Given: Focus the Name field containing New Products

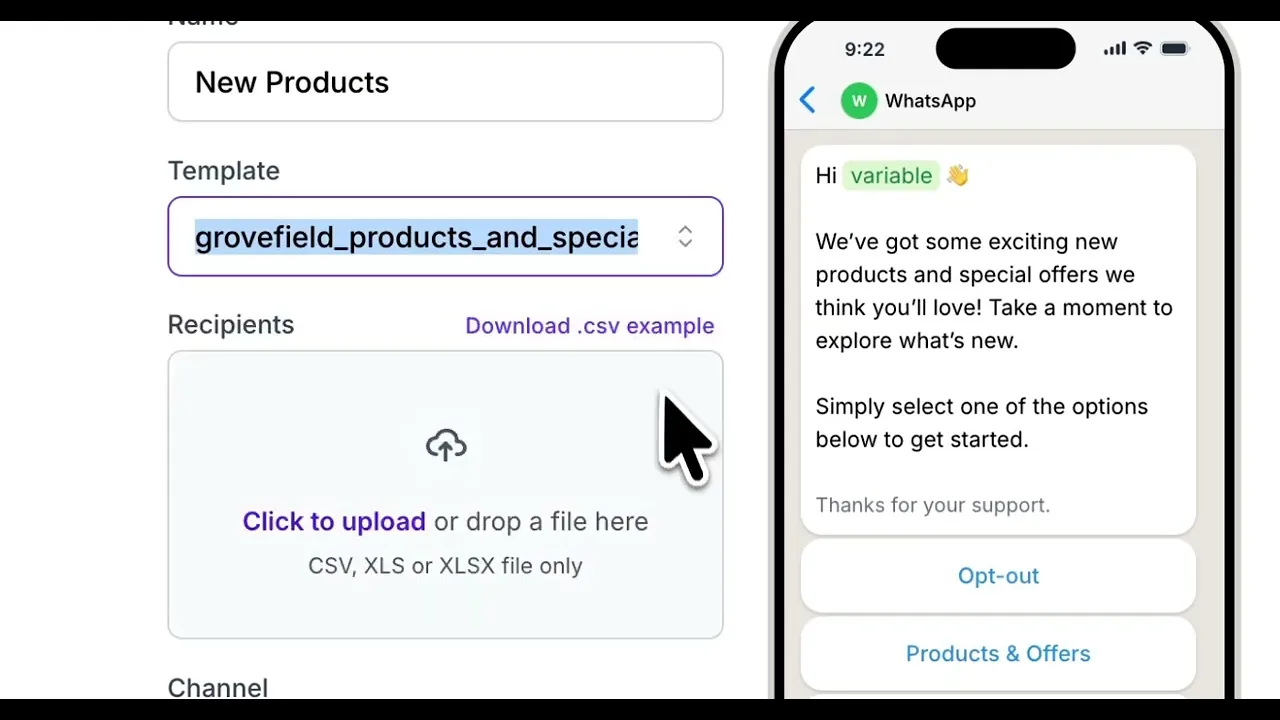Looking at the screenshot, I should tap(445, 82).
